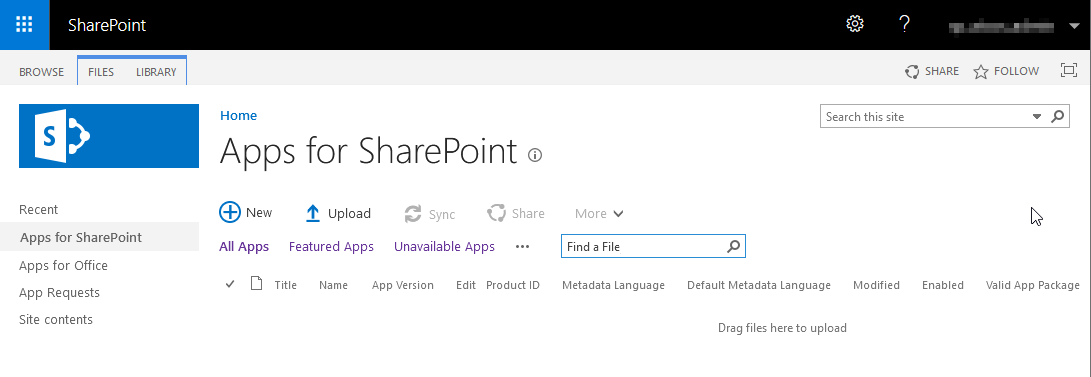The image size is (1091, 377).
Task: Open the views ellipsis menu
Action: point(523,247)
